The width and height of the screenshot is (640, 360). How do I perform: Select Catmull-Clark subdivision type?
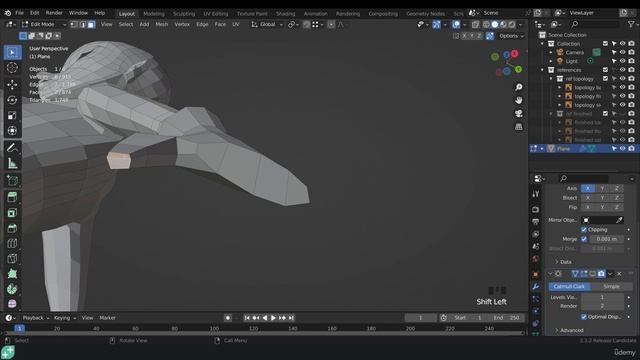(569, 287)
